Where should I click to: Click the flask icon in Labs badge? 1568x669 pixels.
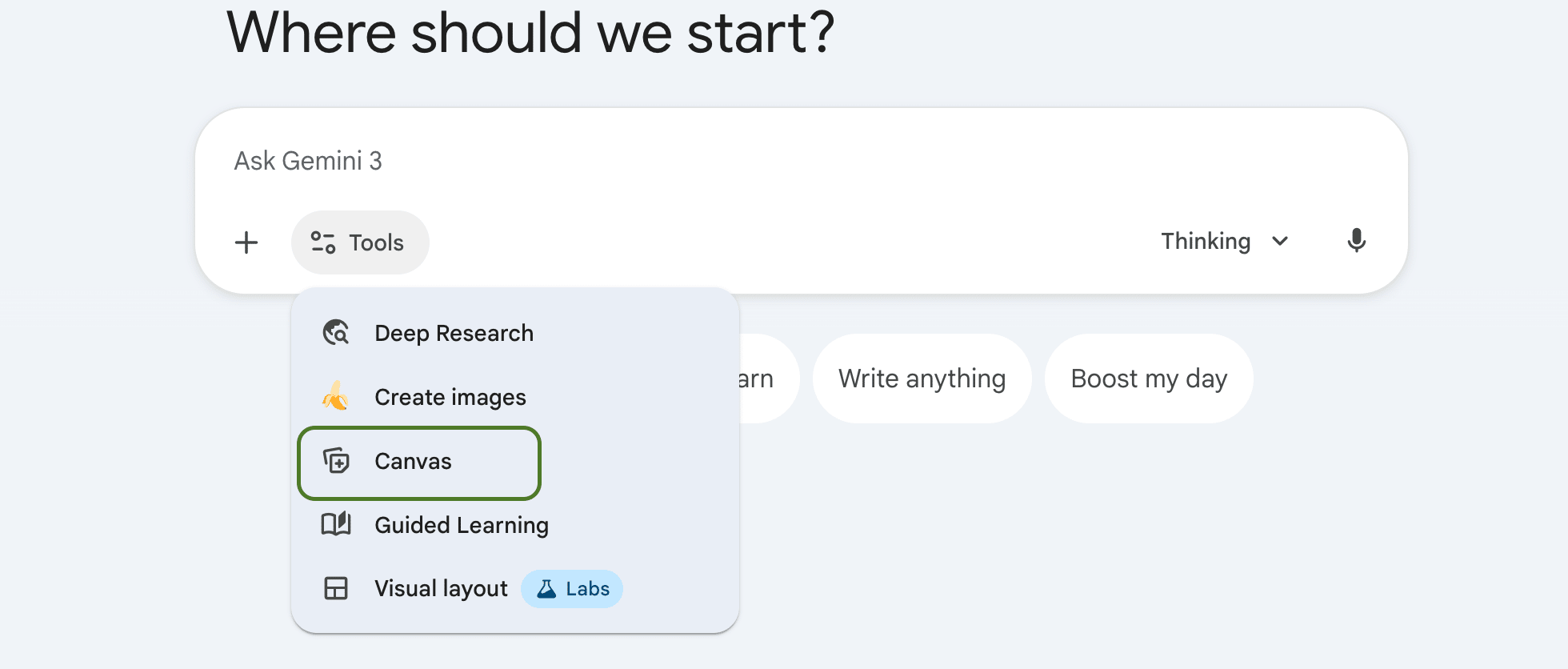(546, 589)
